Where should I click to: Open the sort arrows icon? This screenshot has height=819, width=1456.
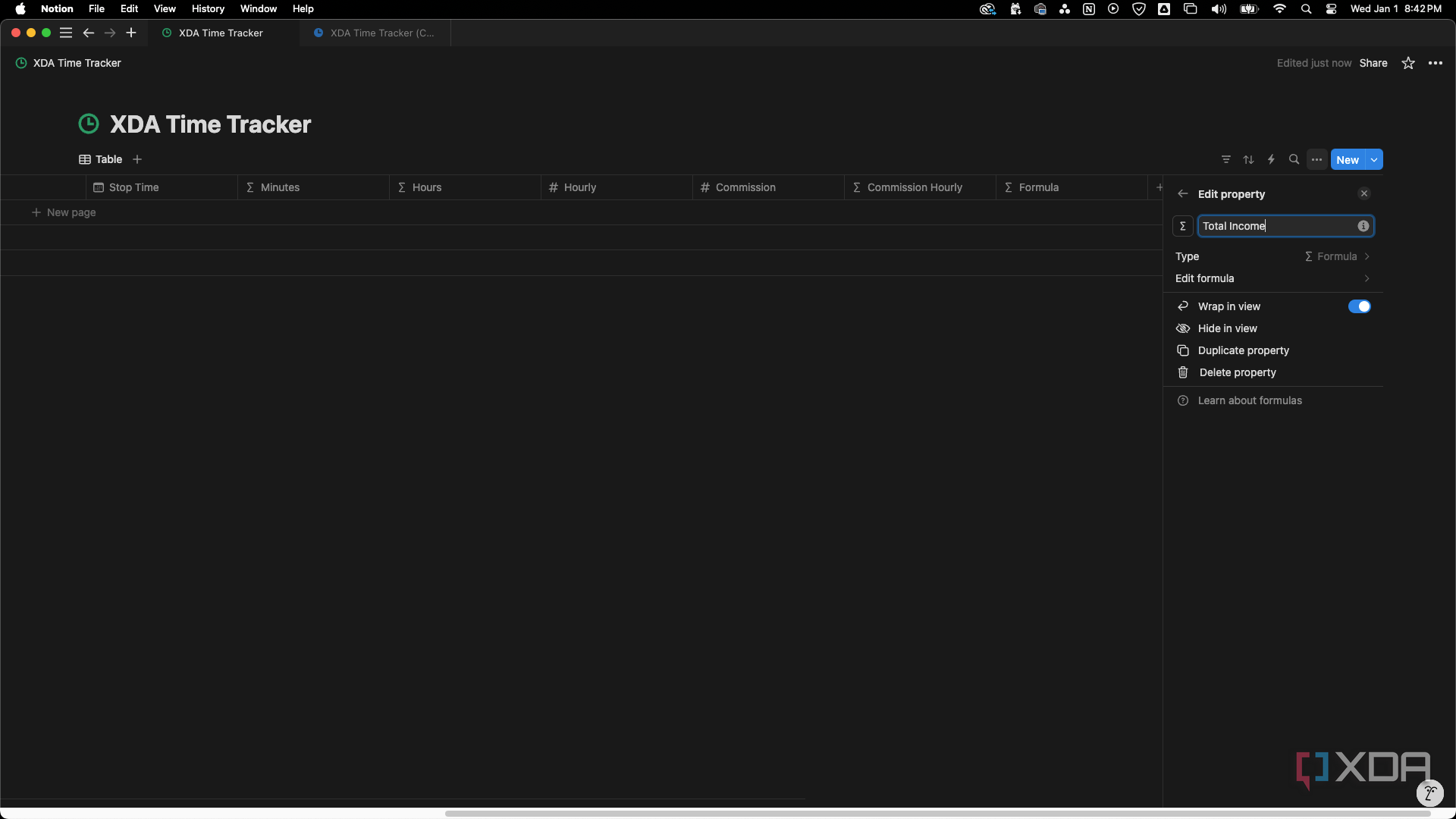coord(1249,159)
